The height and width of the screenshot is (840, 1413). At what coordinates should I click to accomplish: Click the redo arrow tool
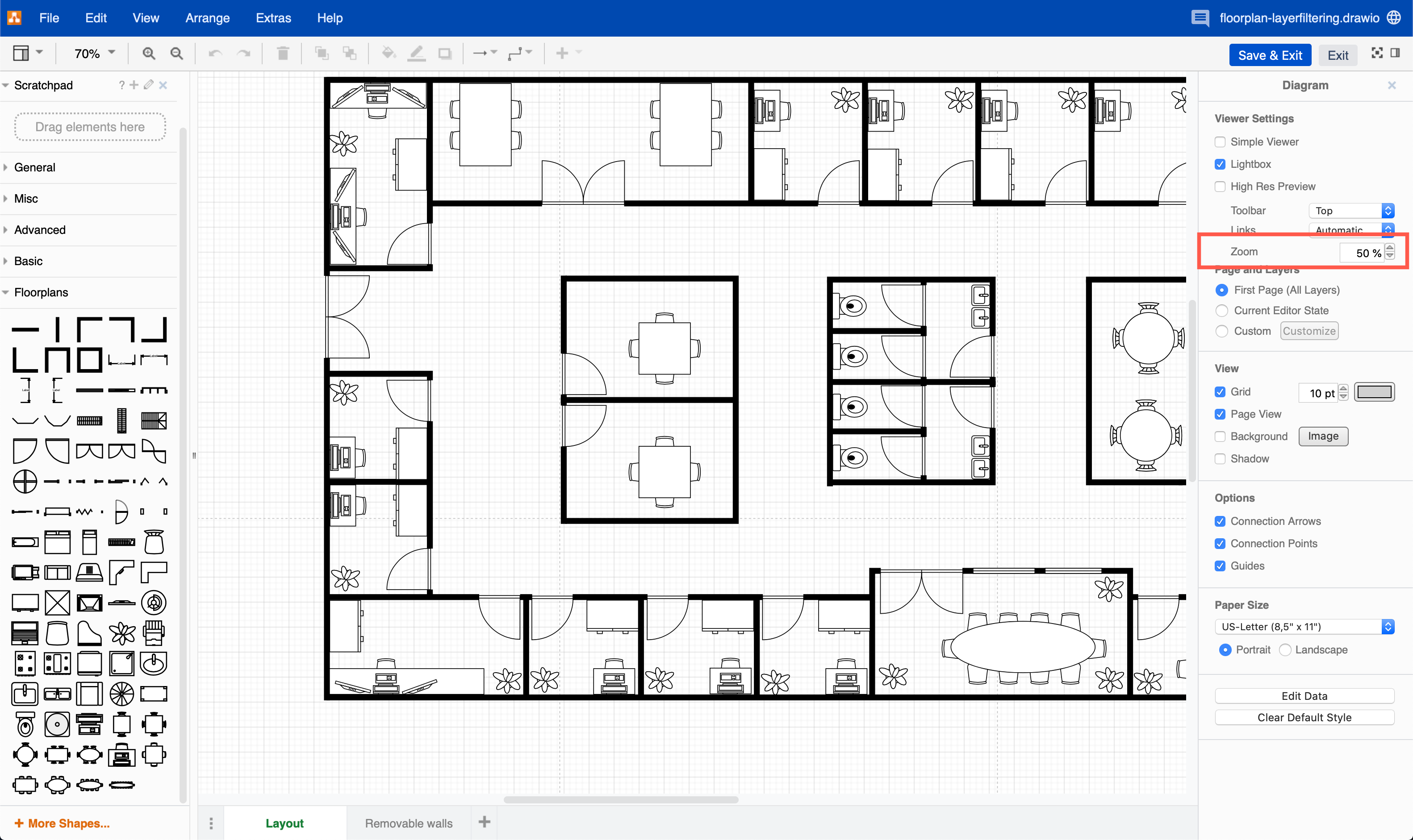(243, 53)
